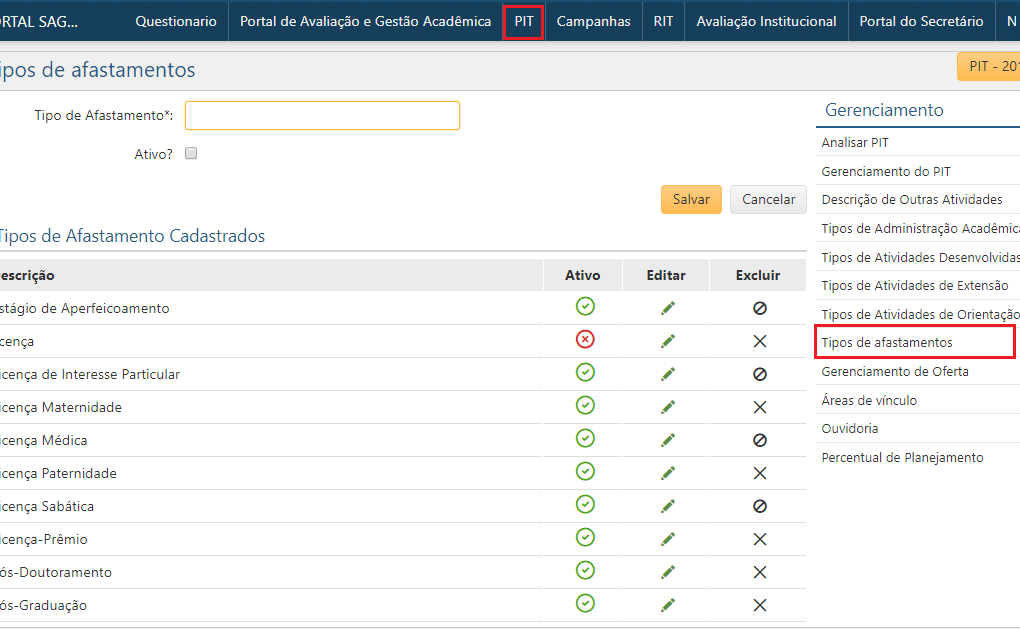Viewport: 1020px width, 629px height.
Task: Delete the Licença Paternidade row with X
Action: 759,473
